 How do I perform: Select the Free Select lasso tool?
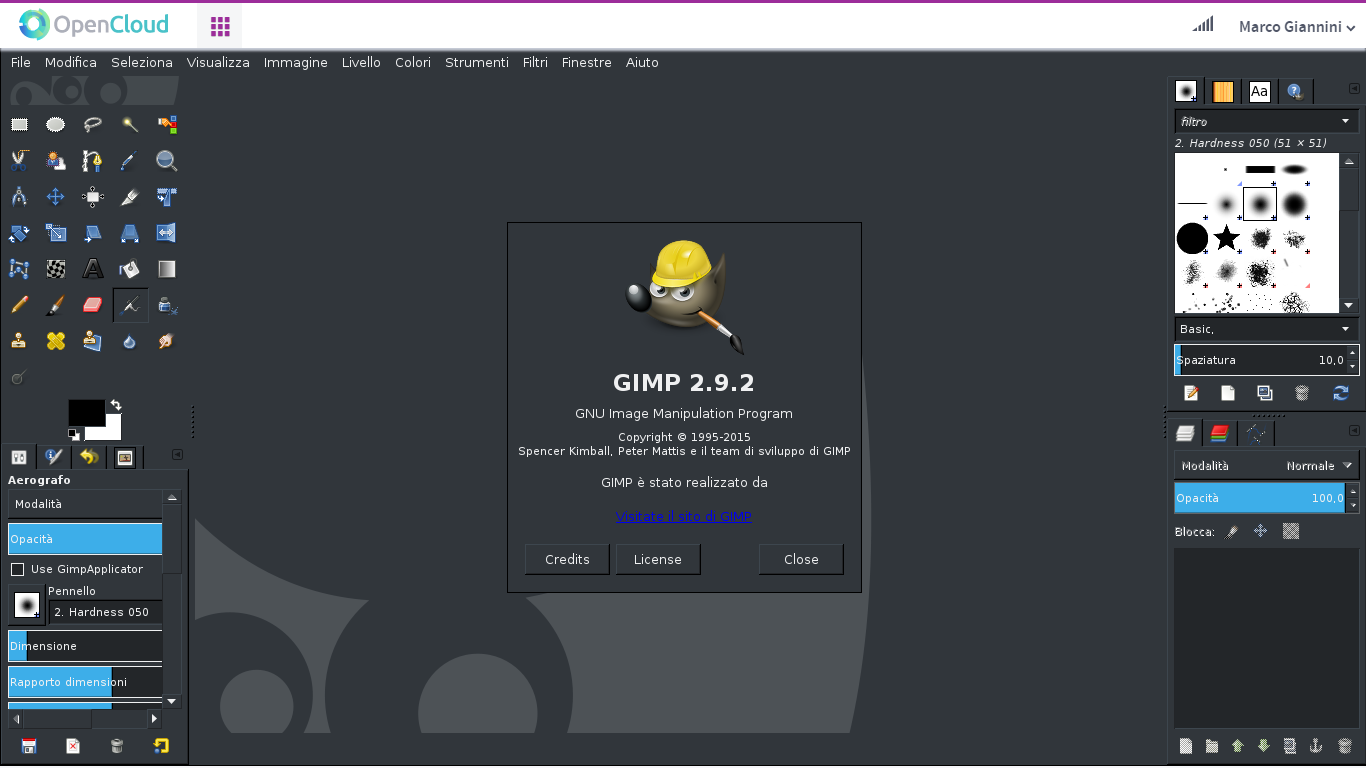93,125
